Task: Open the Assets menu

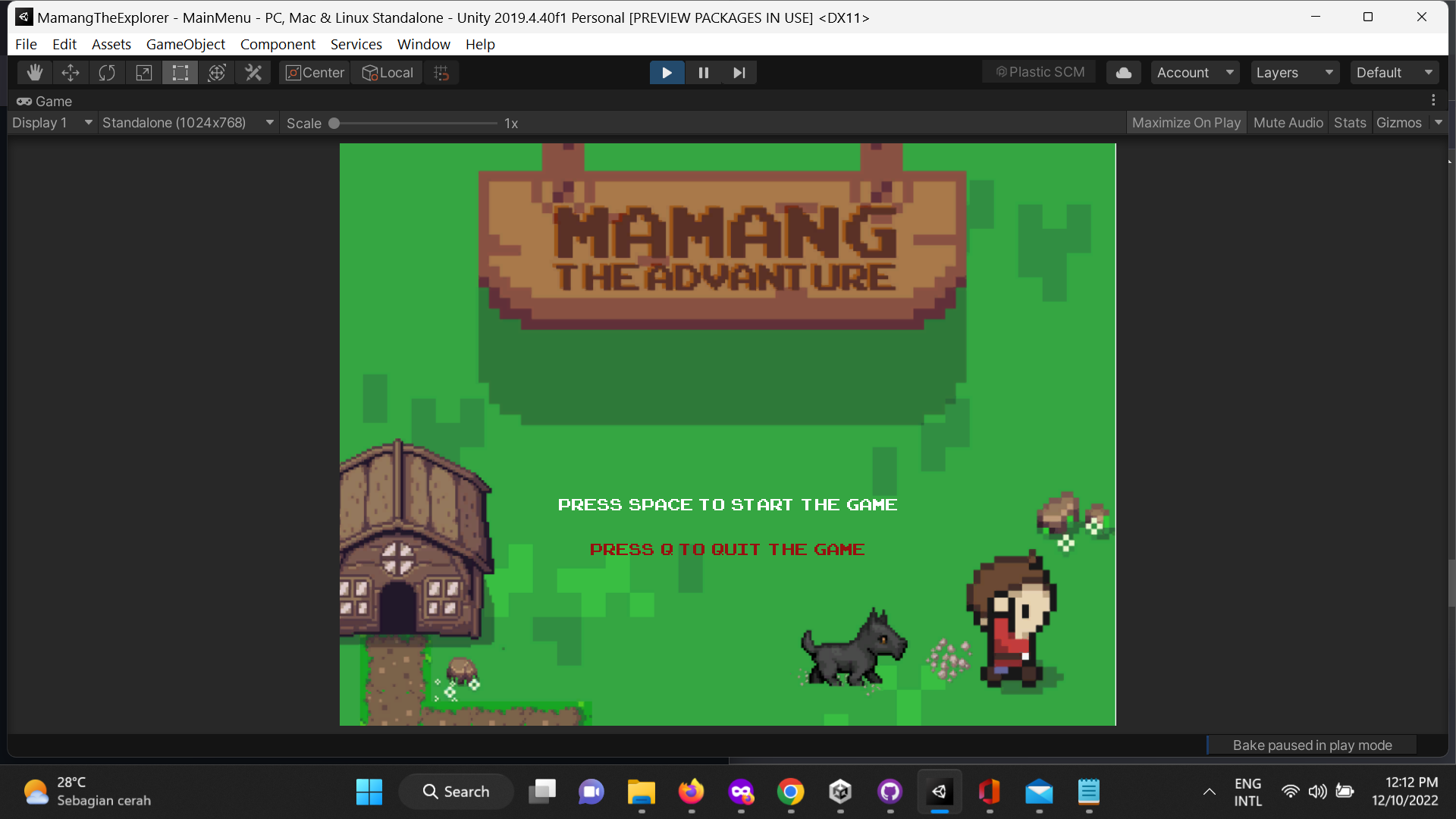Action: click(111, 44)
